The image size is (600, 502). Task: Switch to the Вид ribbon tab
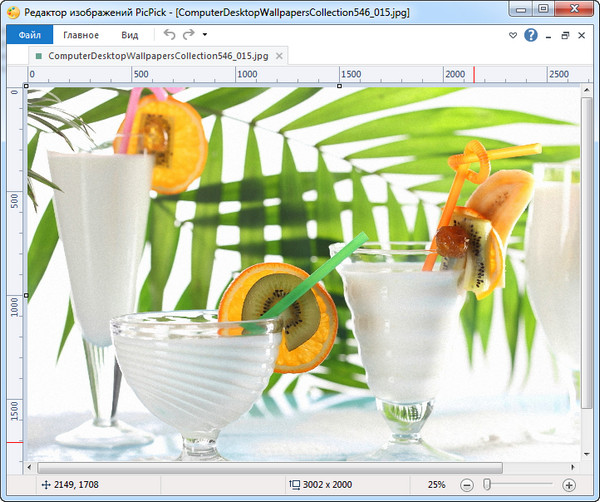pyautogui.click(x=130, y=35)
